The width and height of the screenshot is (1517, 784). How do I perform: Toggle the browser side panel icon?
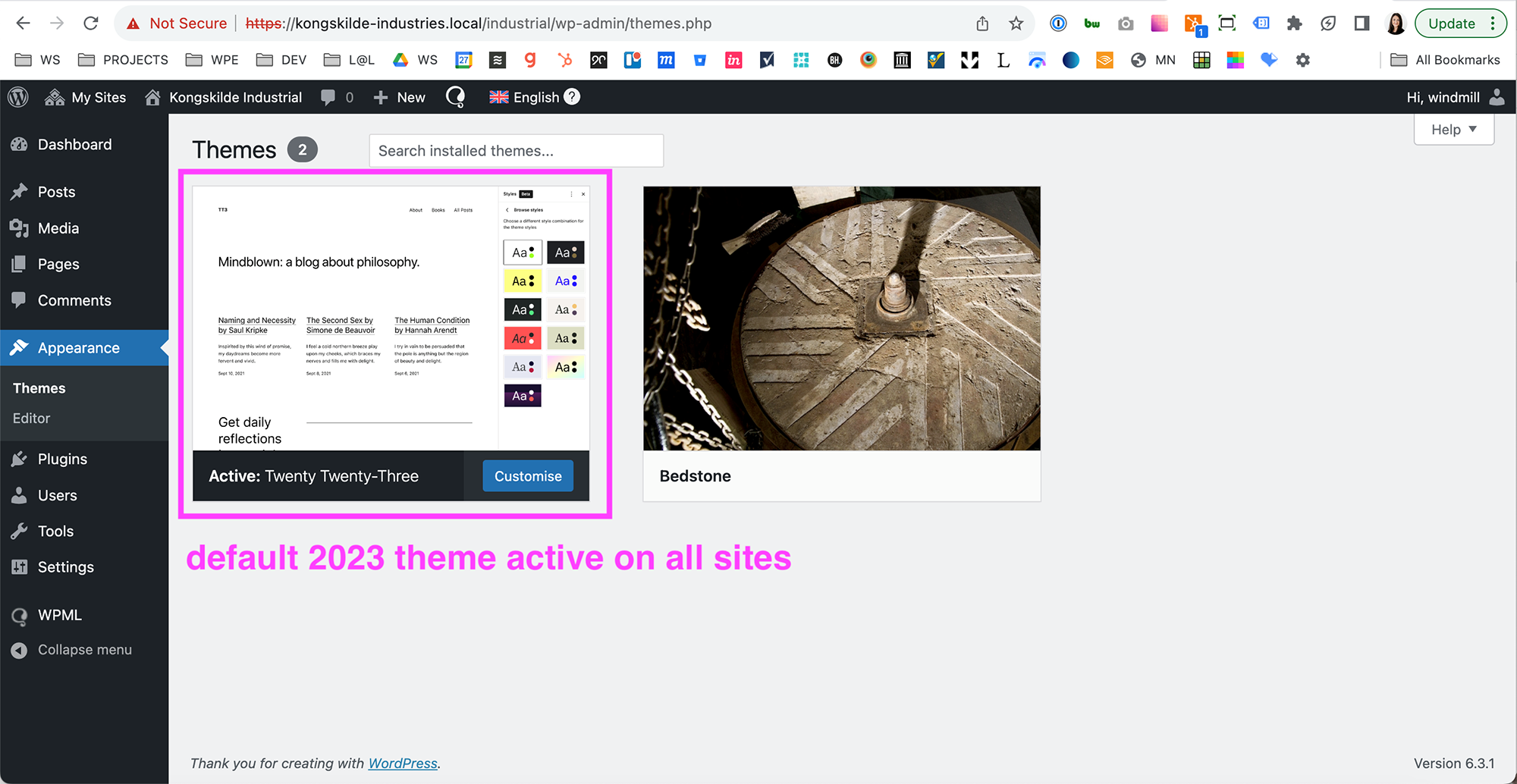tap(1362, 24)
